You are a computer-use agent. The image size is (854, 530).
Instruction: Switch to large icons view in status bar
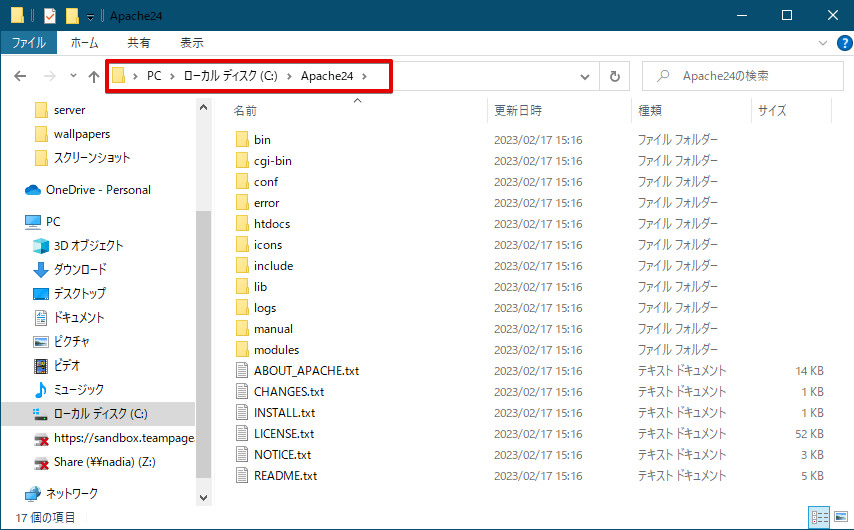click(x=839, y=518)
